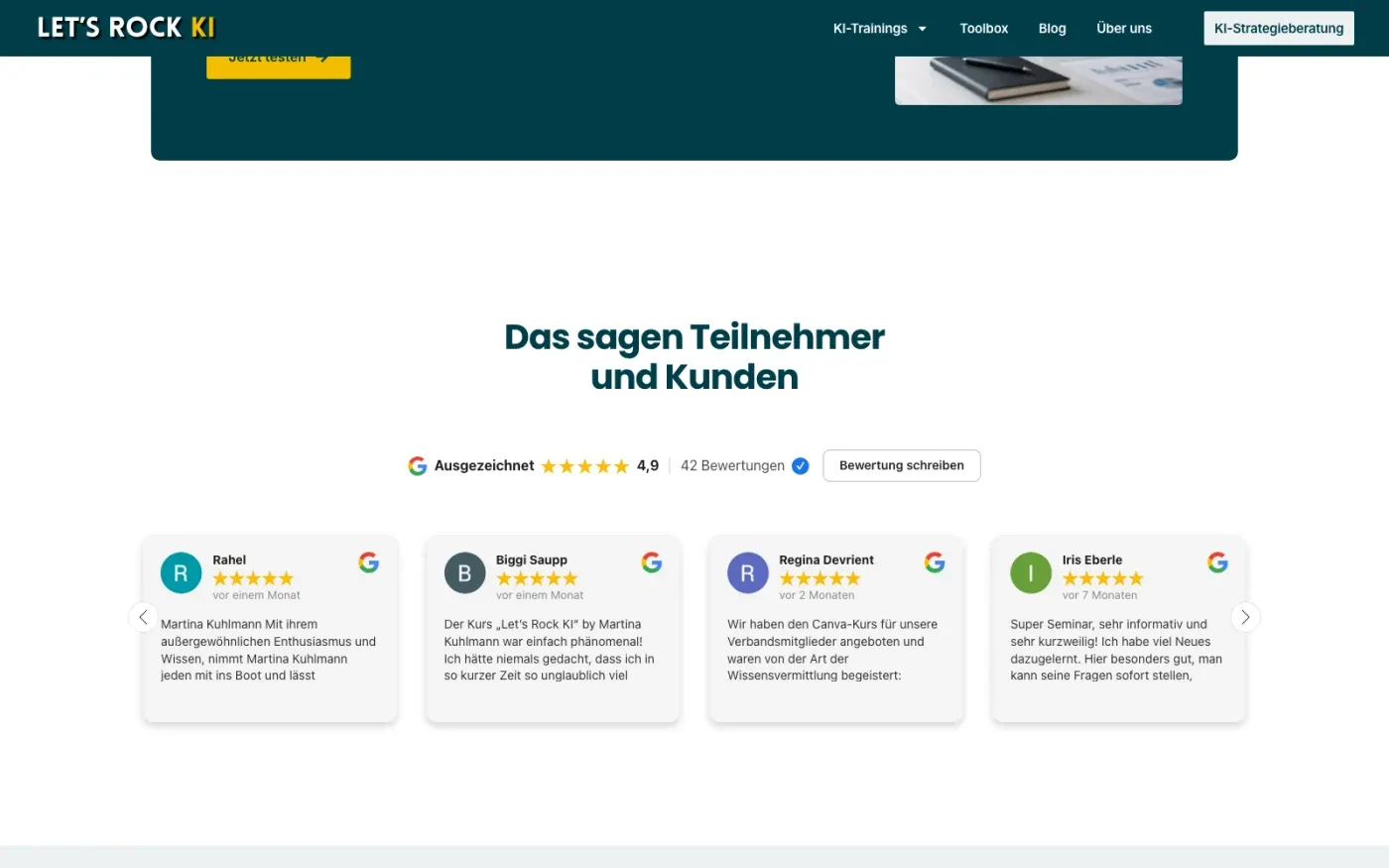The height and width of the screenshot is (868, 1389).
Task: Show previous reviews with left arrow
Action: tap(143, 617)
